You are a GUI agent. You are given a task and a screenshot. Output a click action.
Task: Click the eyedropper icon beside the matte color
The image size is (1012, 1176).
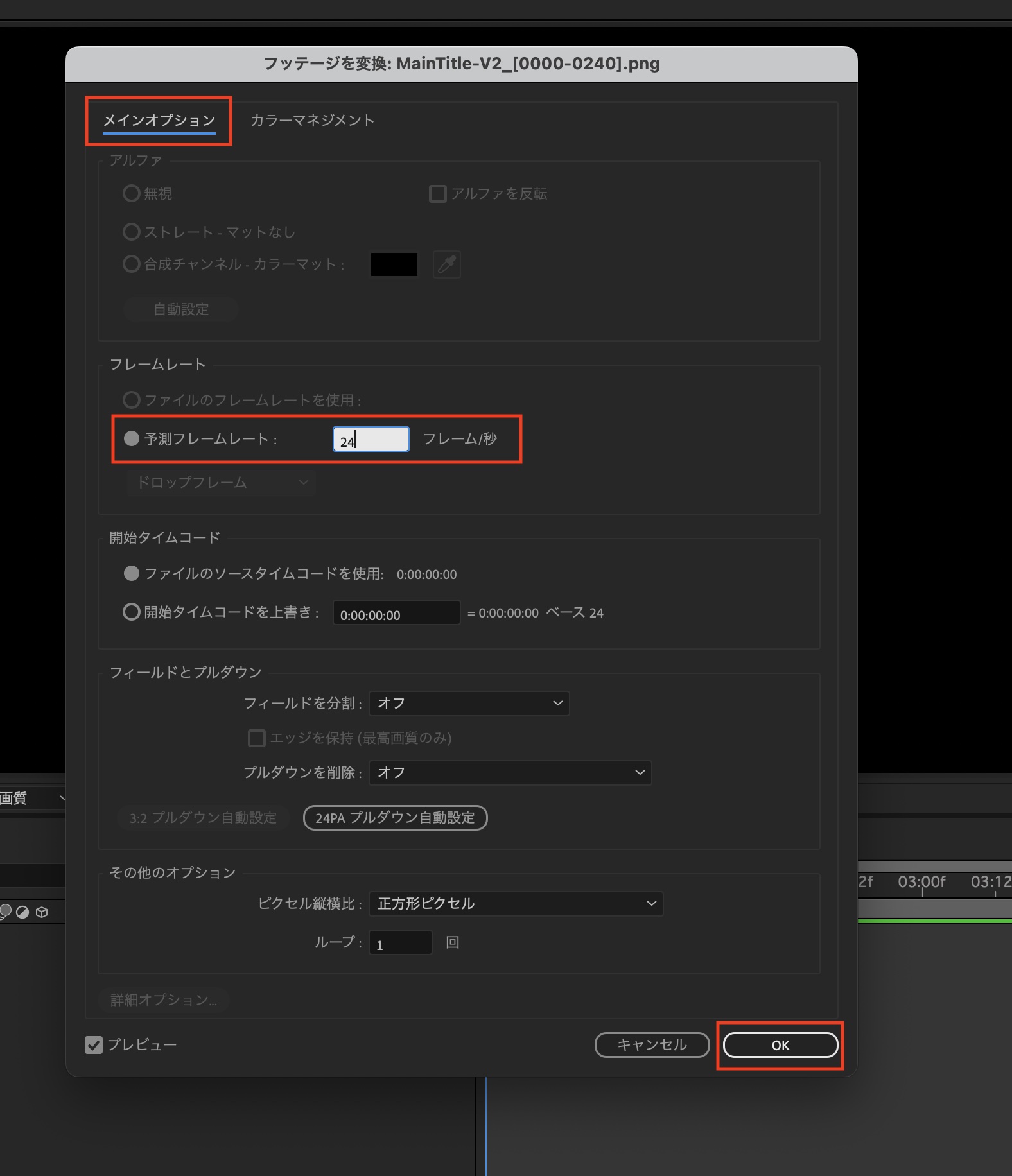tap(447, 264)
